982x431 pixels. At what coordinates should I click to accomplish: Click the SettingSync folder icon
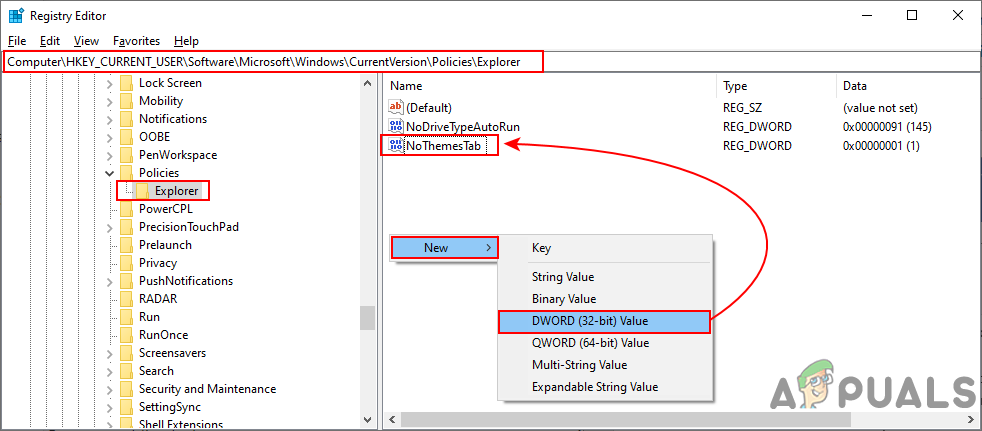click(x=127, y=407)
